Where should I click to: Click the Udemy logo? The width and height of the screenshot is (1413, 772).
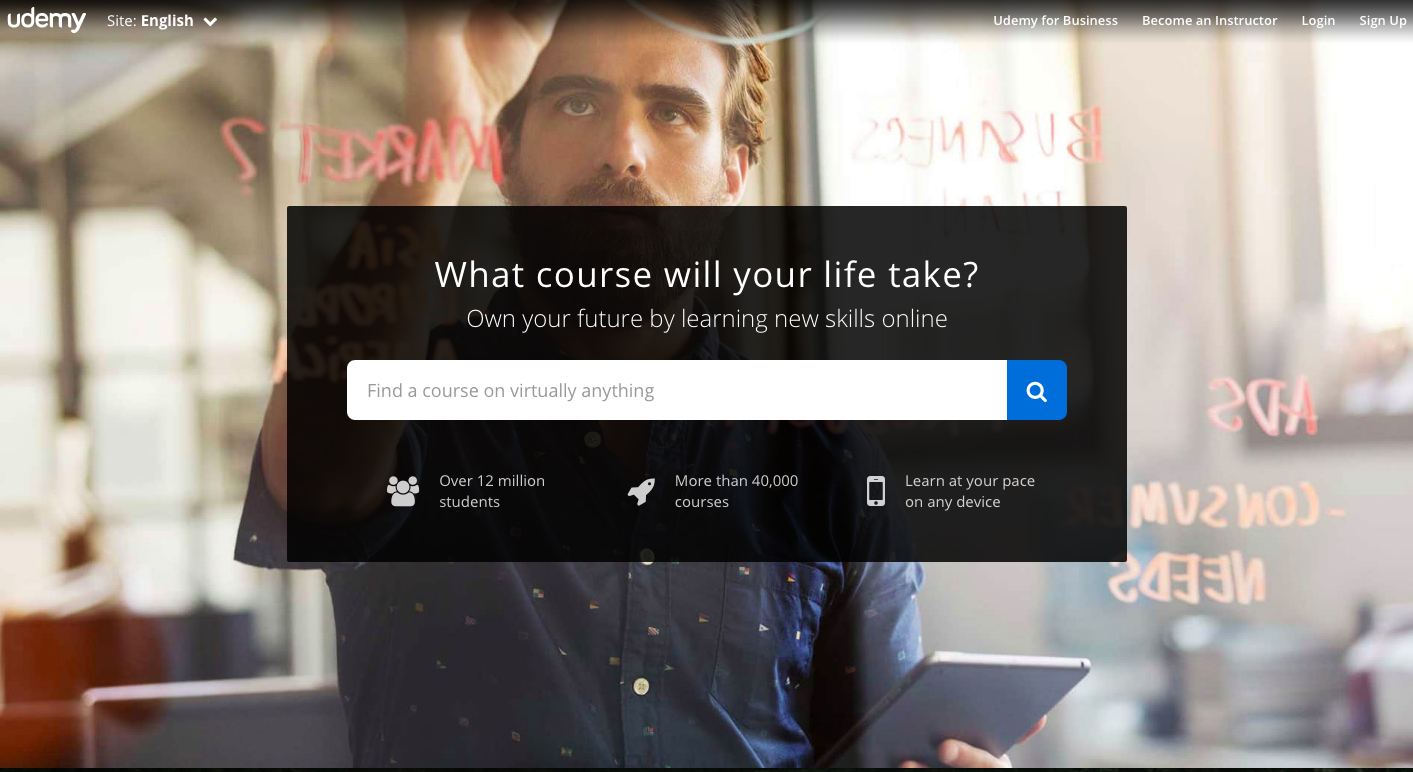tap(46, 20)
